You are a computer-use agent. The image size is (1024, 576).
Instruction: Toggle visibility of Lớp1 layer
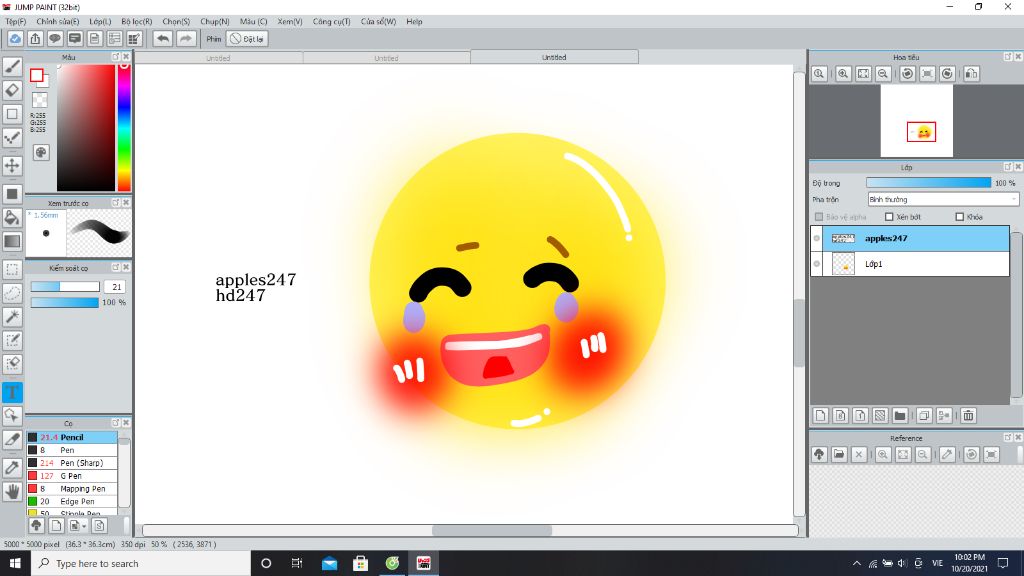[816, 264]
